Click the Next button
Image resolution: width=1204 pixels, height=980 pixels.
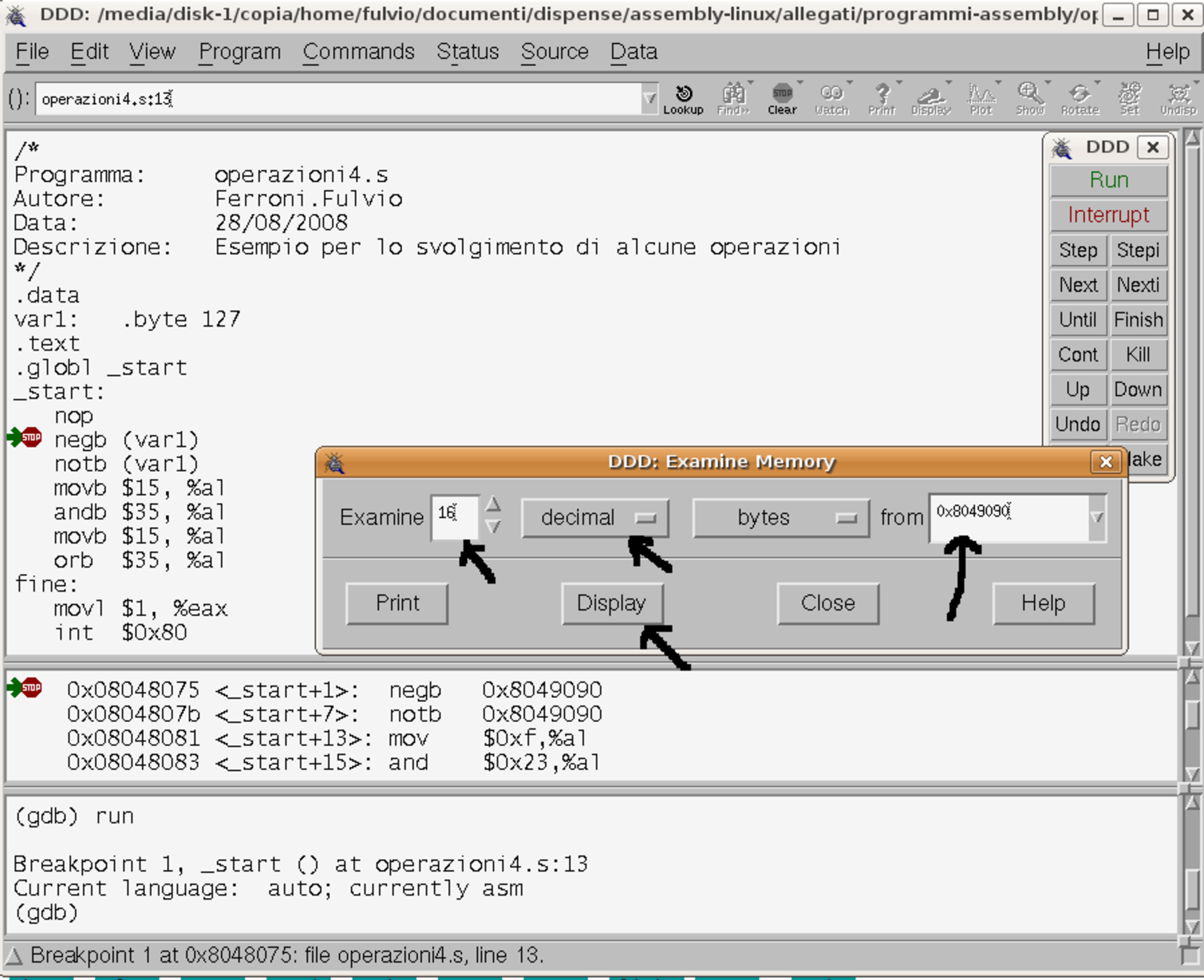point(1078,285)
